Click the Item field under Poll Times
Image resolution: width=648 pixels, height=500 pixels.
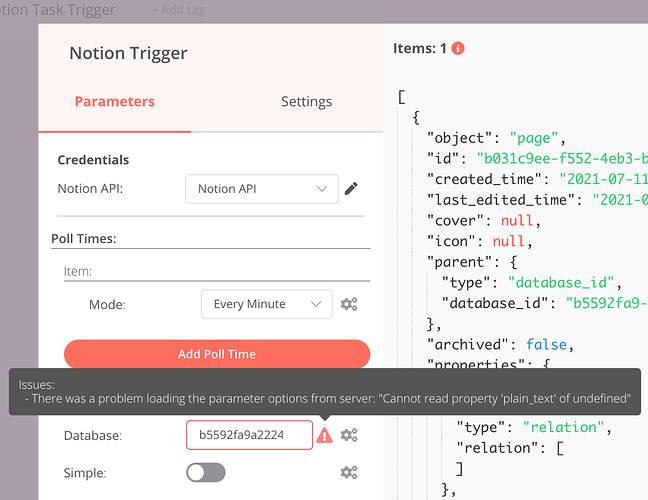[210, 271]
